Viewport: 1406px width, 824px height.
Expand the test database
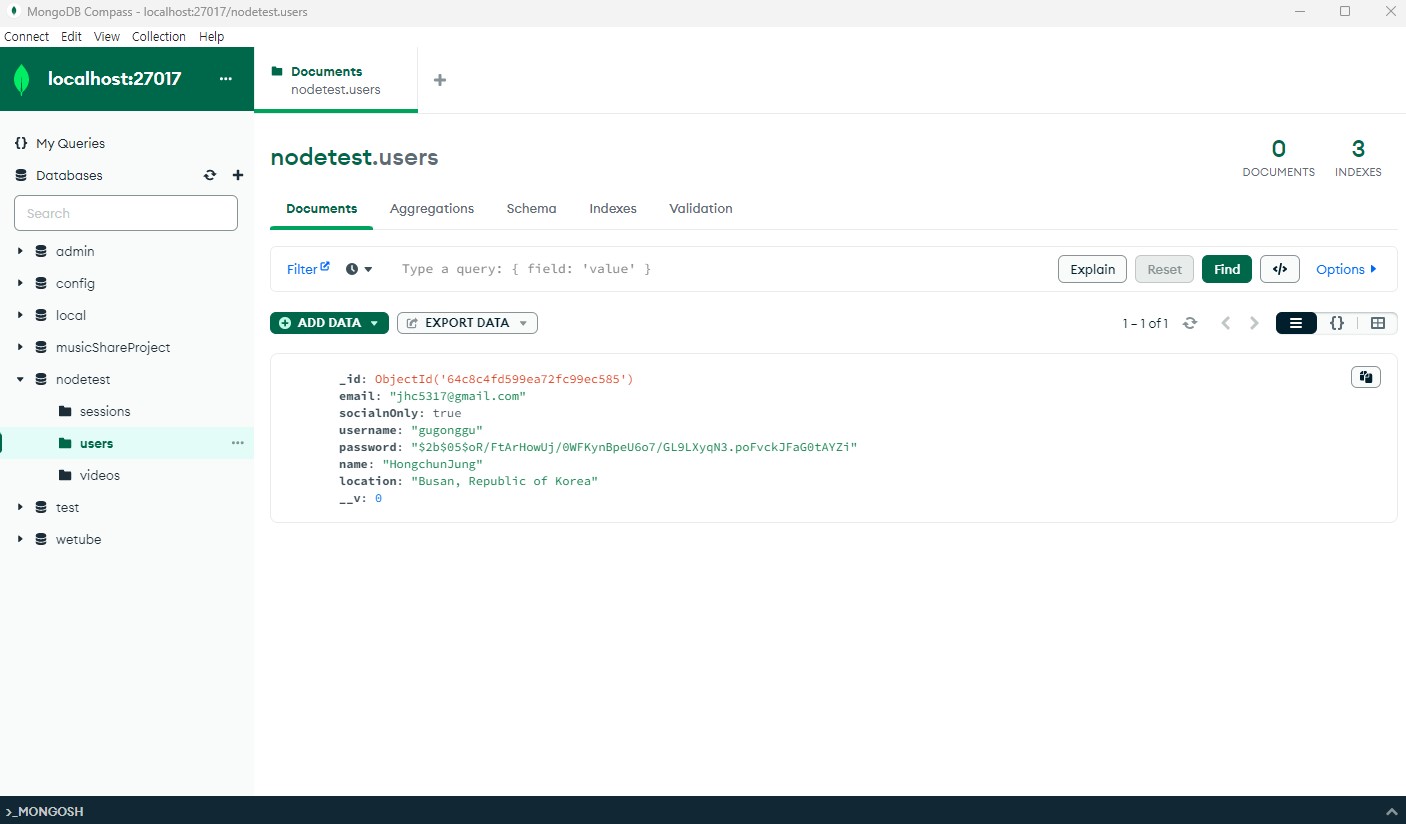pyautogui.click(x=20, y=507)
